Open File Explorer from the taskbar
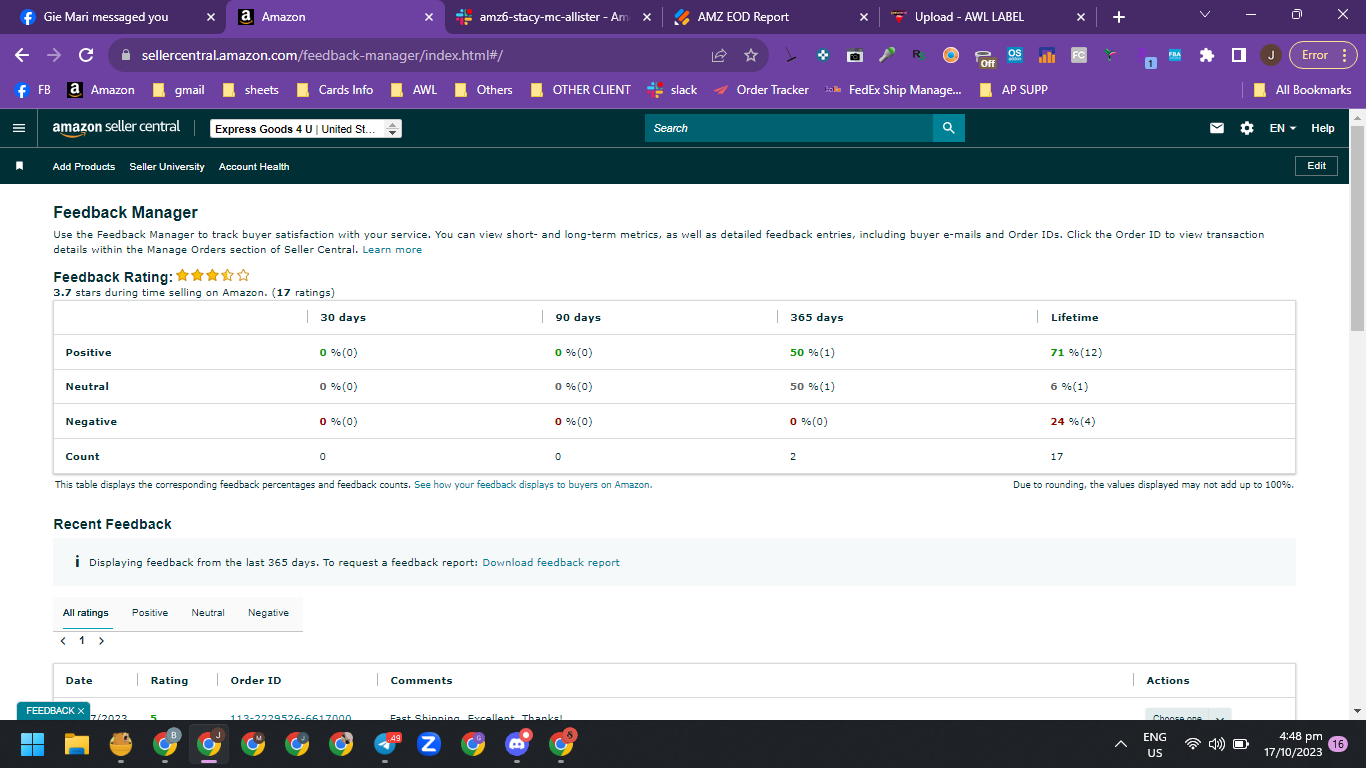This screenshot has height=768, width=1366. tap(77, 743)
